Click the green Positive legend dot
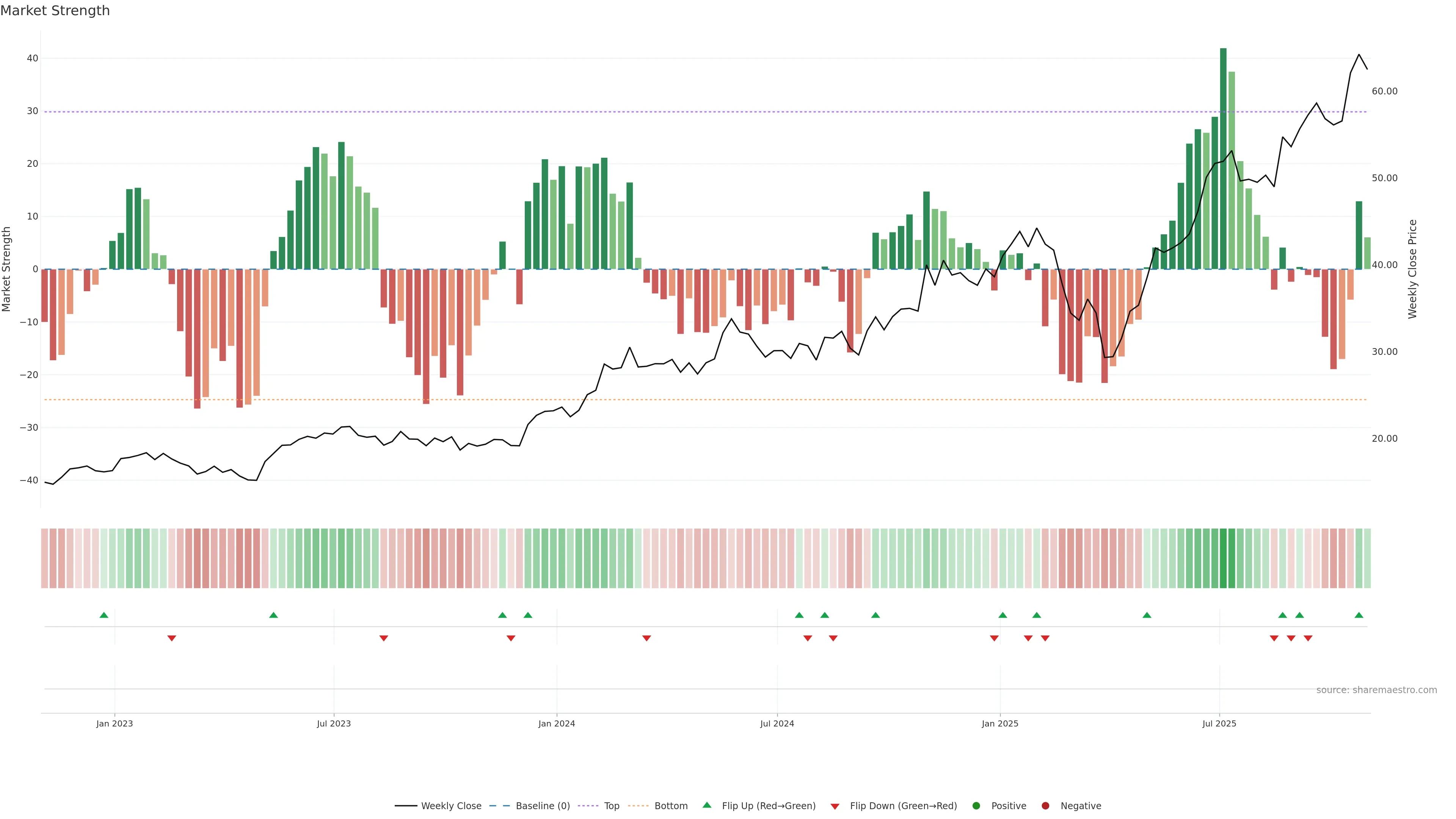 pos(976,805)
